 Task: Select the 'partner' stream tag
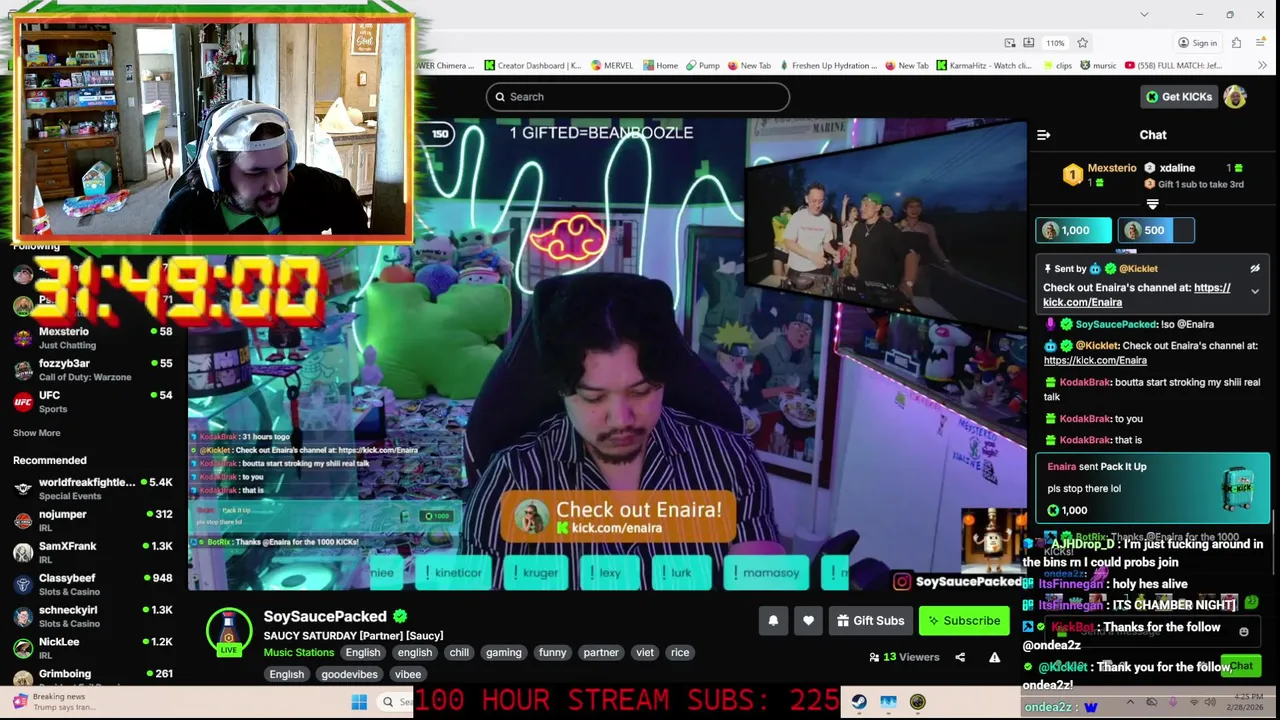tap(601, 653)
